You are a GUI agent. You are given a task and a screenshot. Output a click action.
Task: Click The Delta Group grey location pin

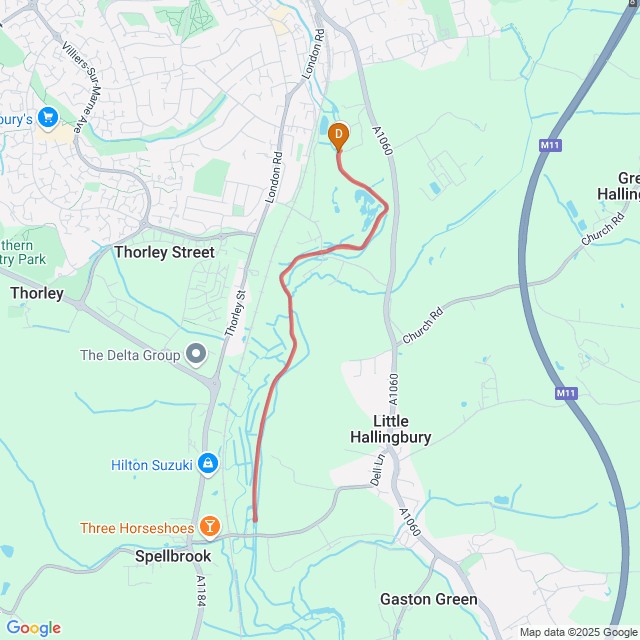(x=196, y=353)
